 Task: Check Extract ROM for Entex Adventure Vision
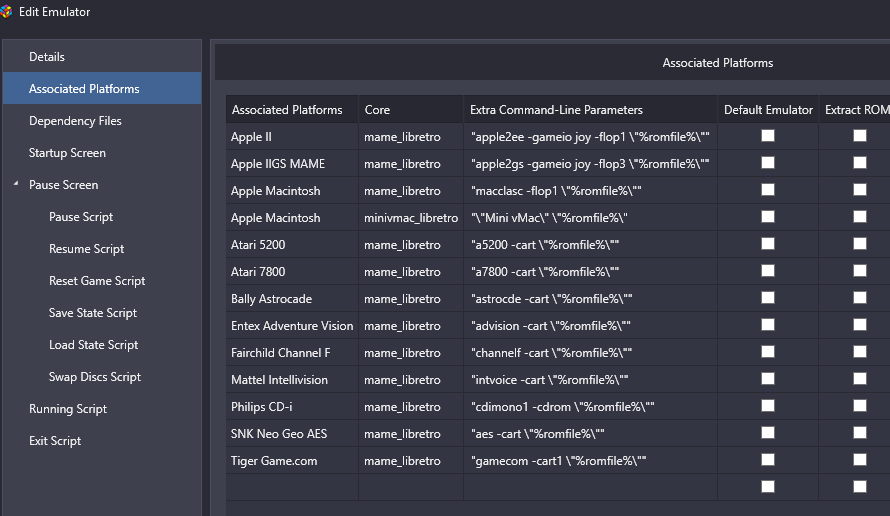860,325
